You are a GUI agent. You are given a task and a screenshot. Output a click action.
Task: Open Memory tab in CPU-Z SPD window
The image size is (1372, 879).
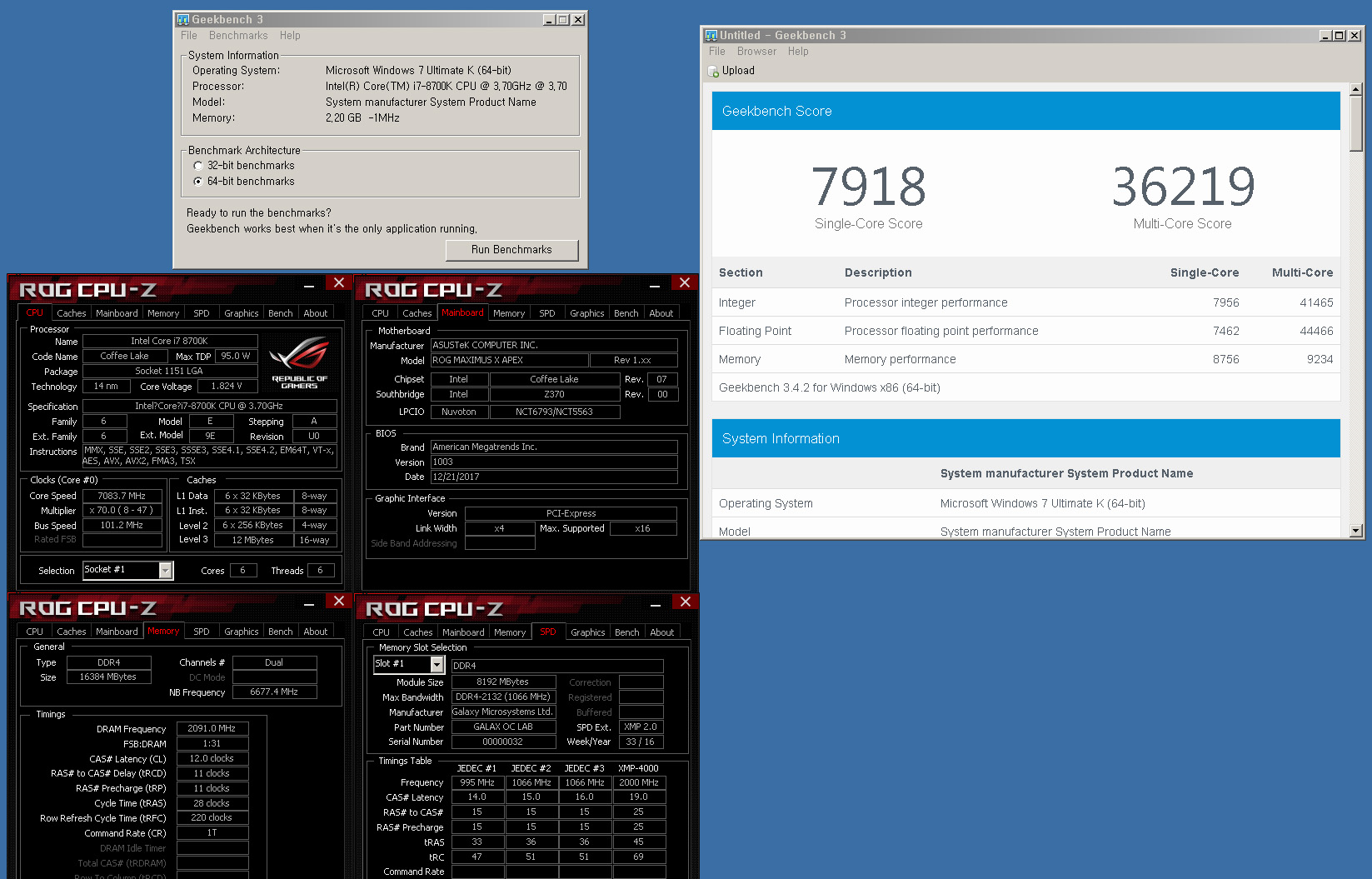tap(510, 632)
